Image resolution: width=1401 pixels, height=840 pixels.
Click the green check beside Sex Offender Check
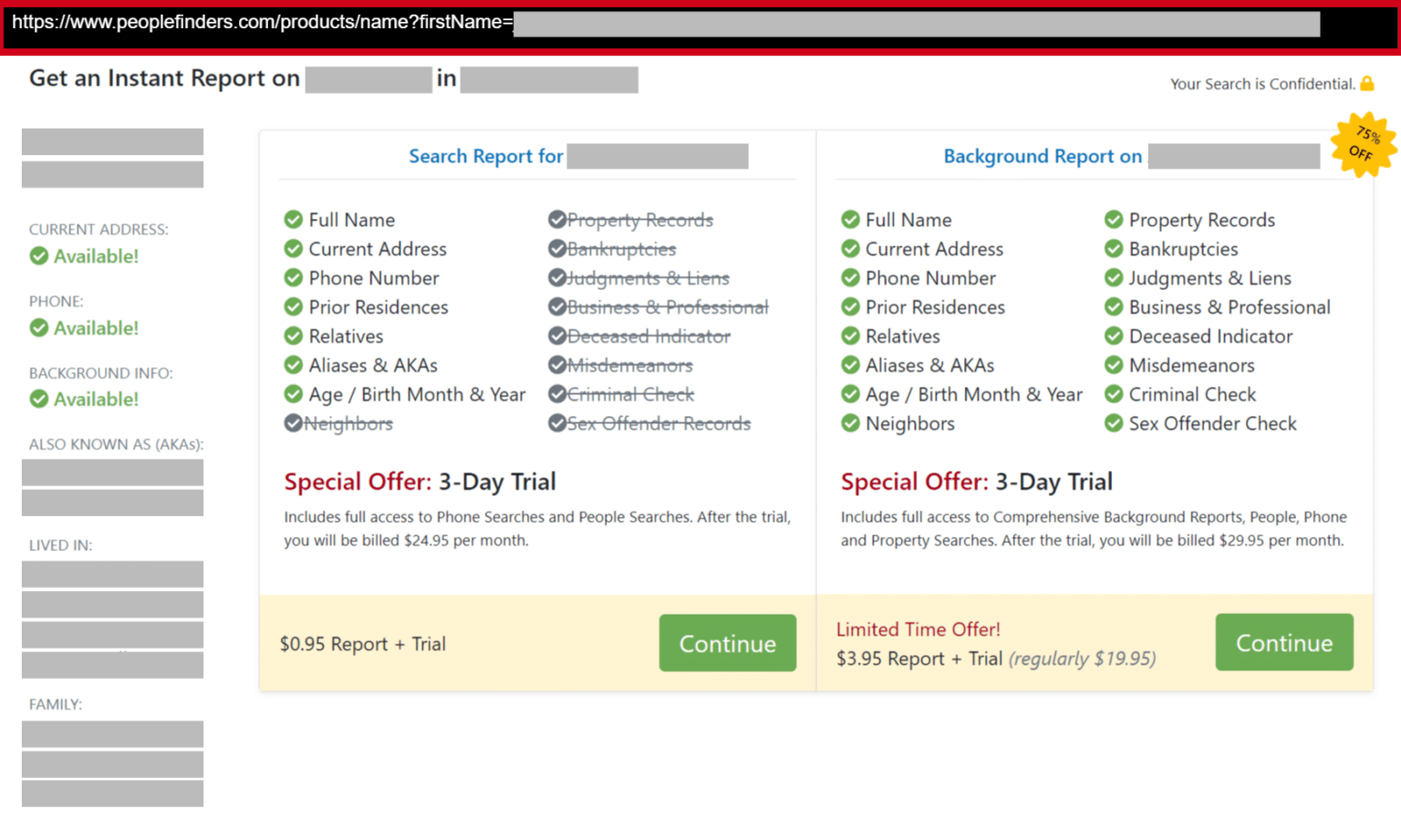point(1114,423)
